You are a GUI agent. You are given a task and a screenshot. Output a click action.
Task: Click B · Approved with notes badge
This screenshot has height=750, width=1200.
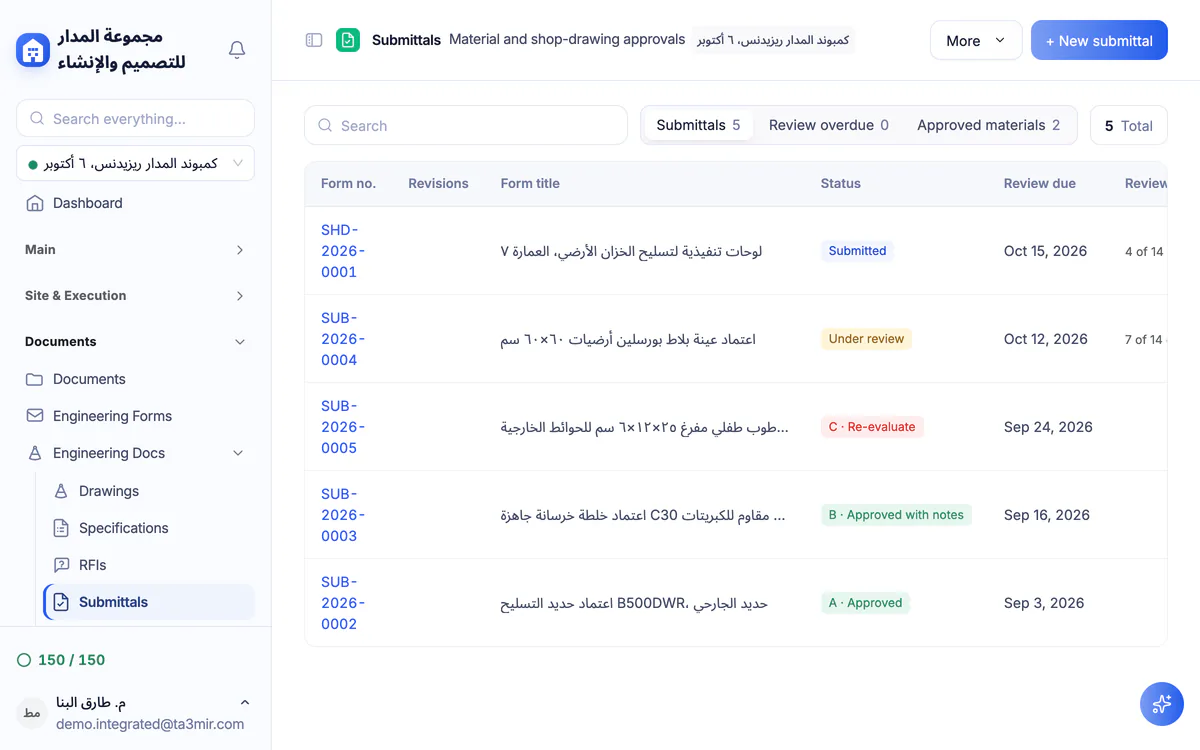click(896, 515)
